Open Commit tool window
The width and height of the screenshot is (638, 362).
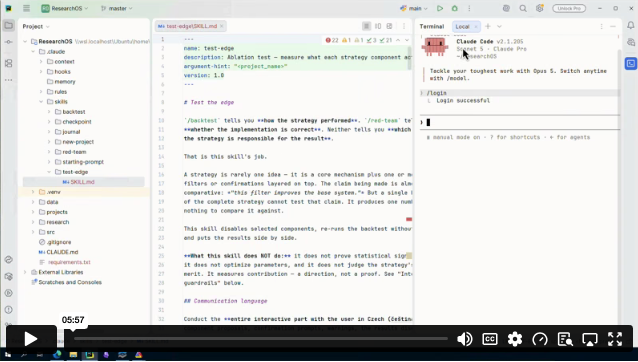(9, 42)
